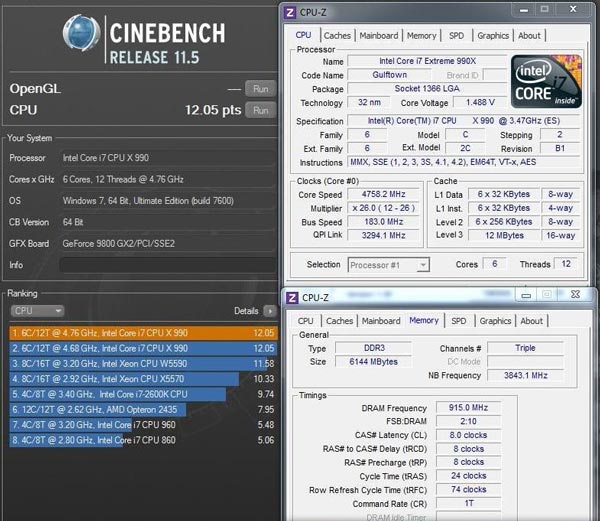Click the tRFC value 74 clocks

(468, 490)
